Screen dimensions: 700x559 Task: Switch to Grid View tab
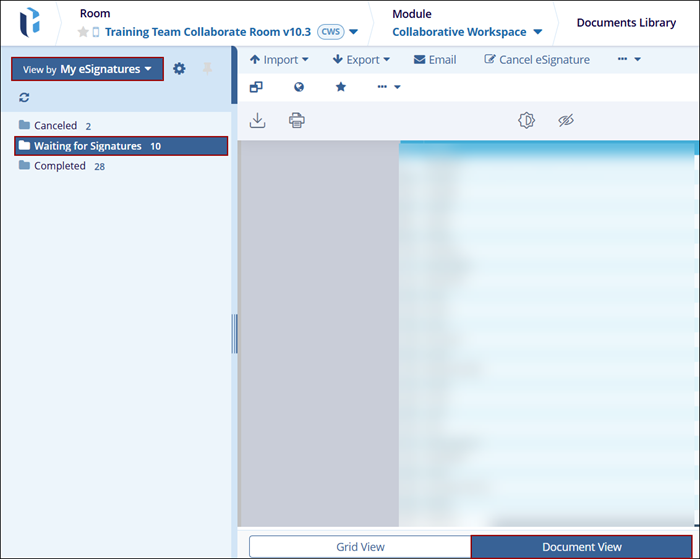360,547
